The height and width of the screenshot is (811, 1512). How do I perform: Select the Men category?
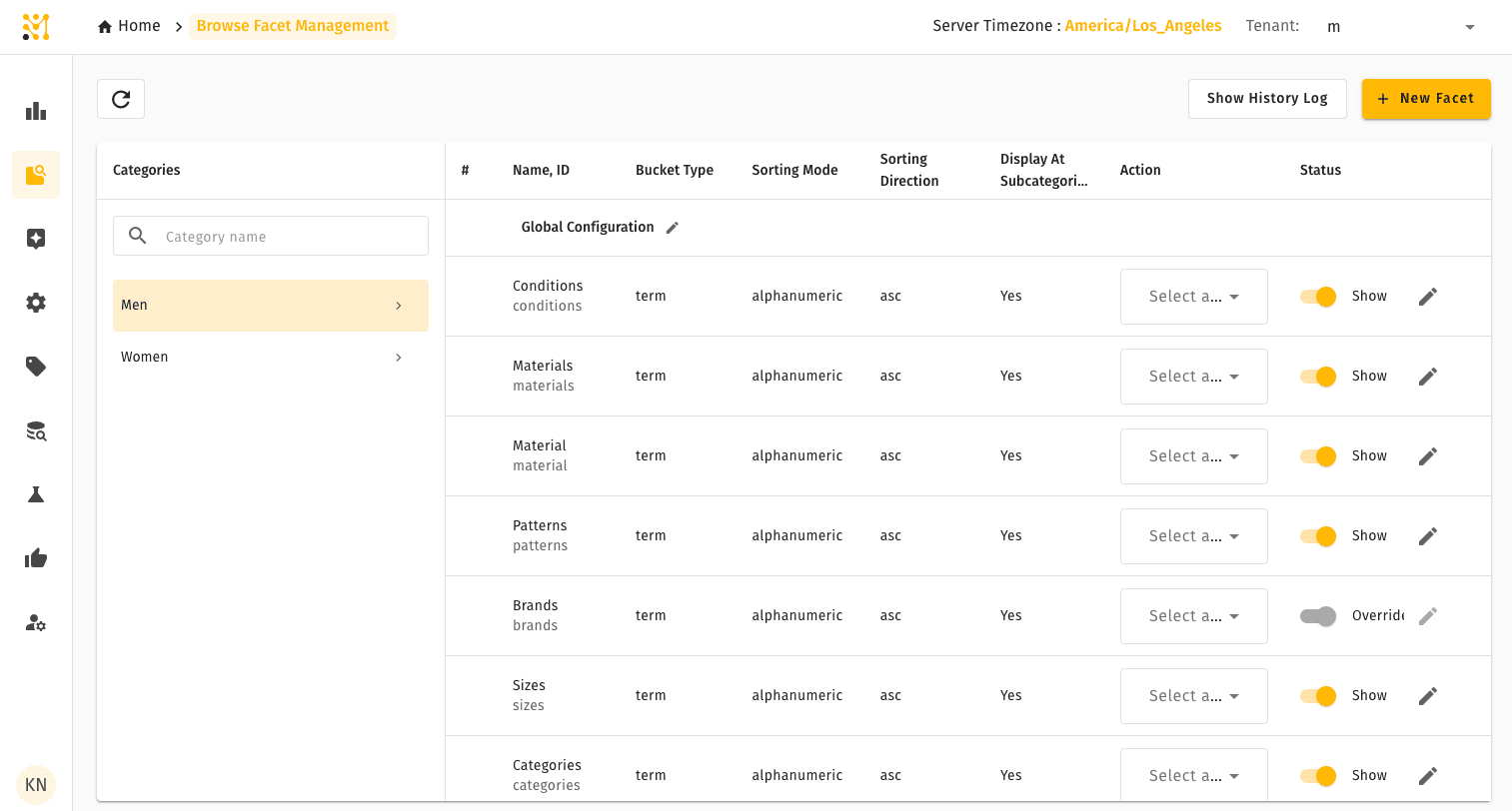point(271,306)
